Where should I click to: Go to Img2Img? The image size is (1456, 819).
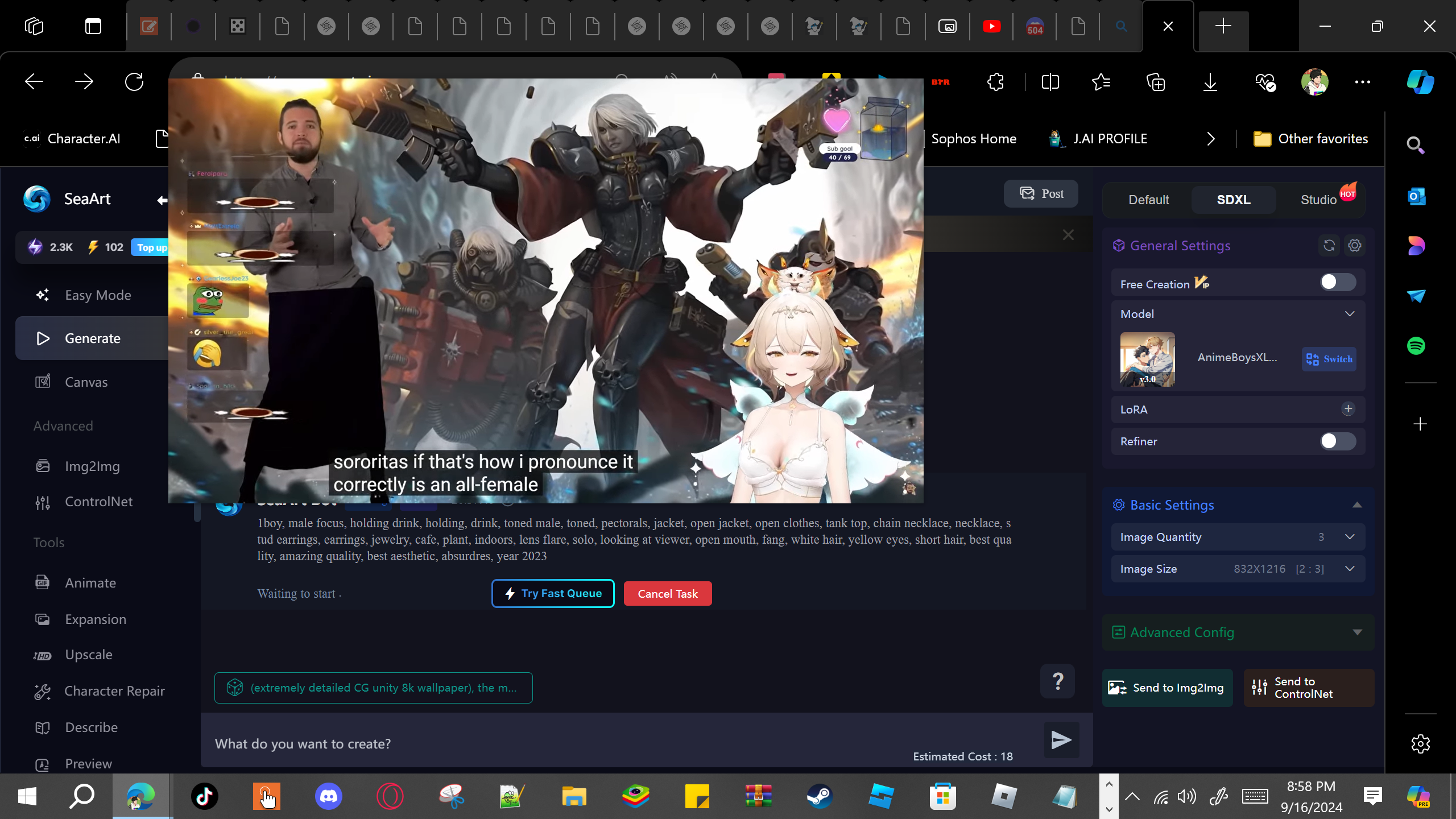[x=93, y=466]
